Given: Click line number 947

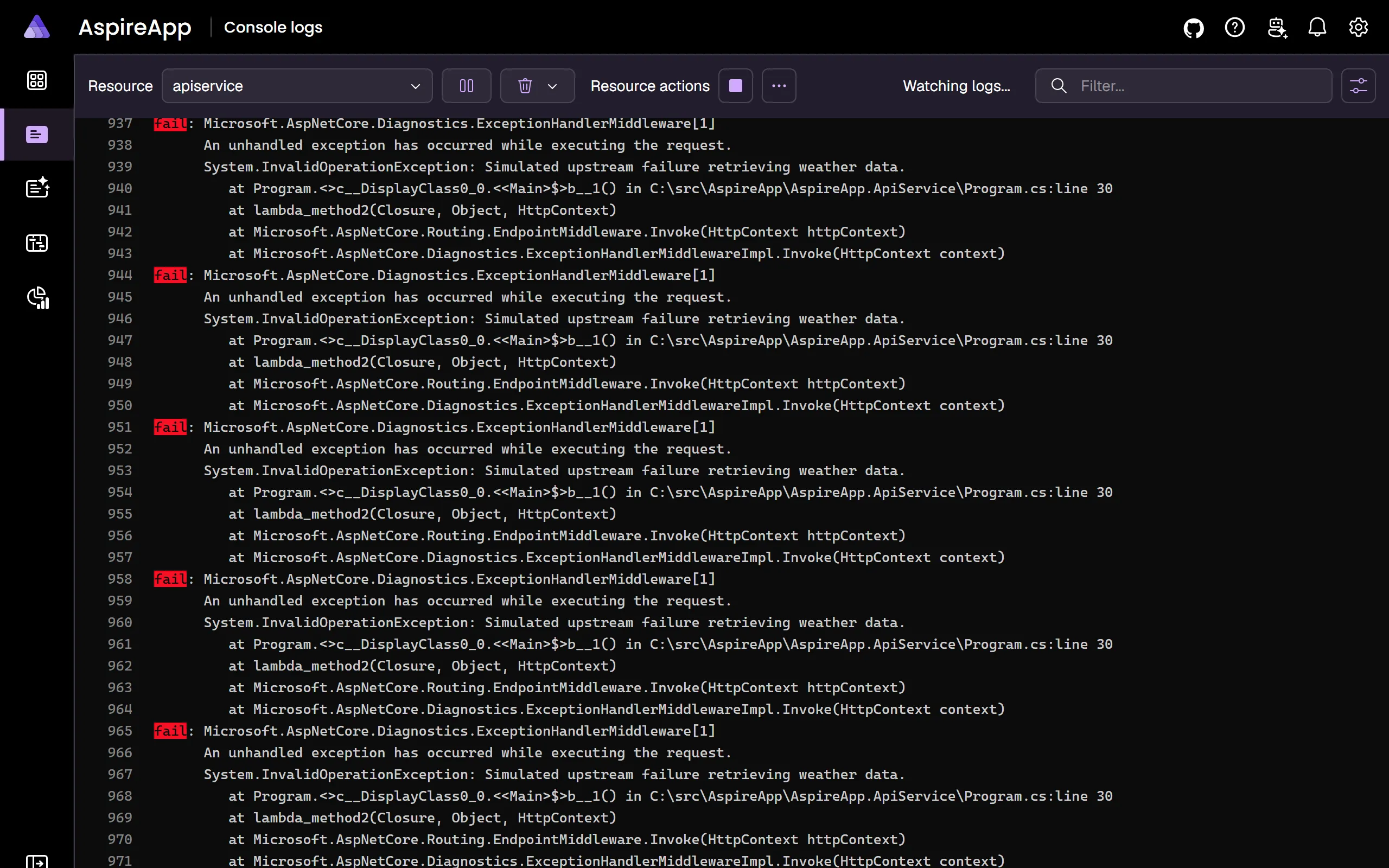Looking at the screenshot, I should (x=120, y=341).
